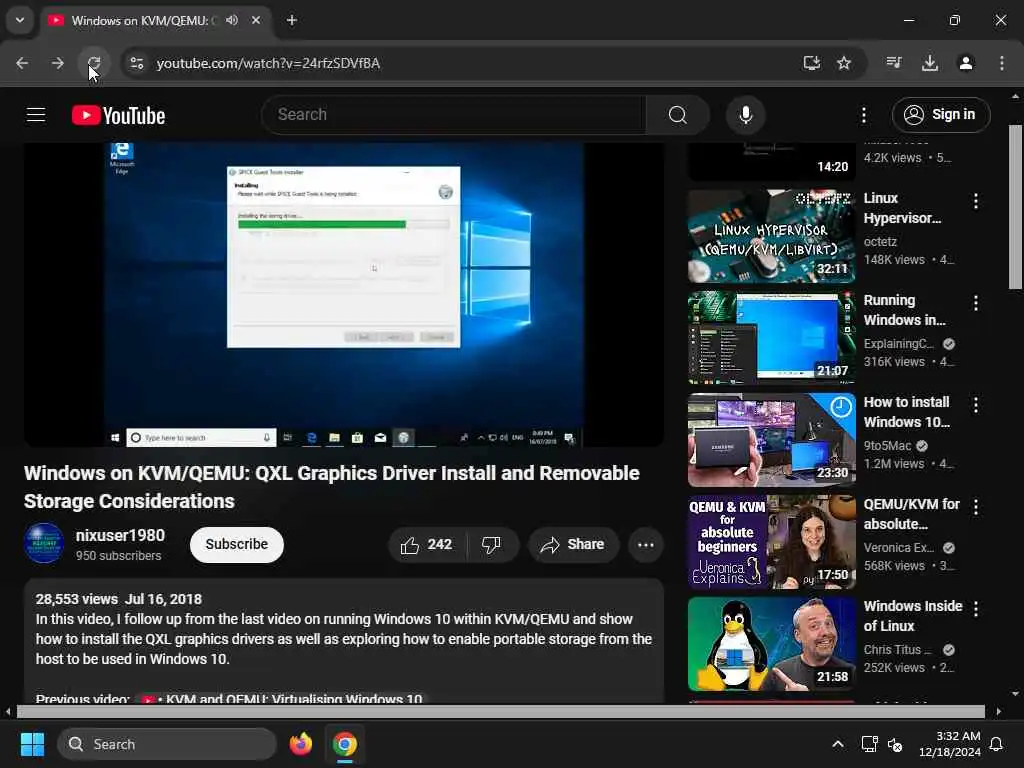Open Chrome downloads
Image resolution: width=1024 pixels, height=768 pixels.
(930, 63)
